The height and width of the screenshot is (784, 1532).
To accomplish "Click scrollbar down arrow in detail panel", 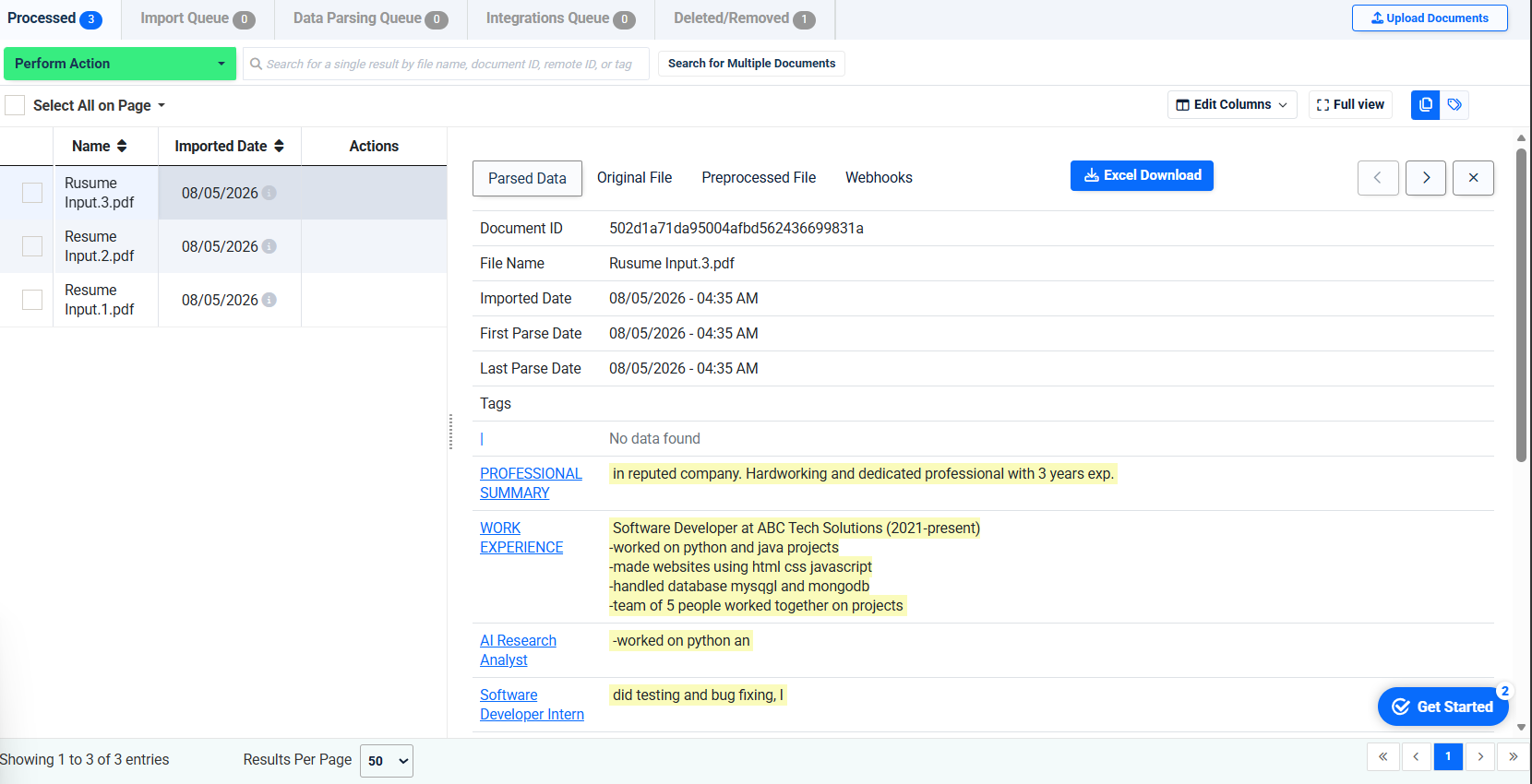I will click(1521, 728).
